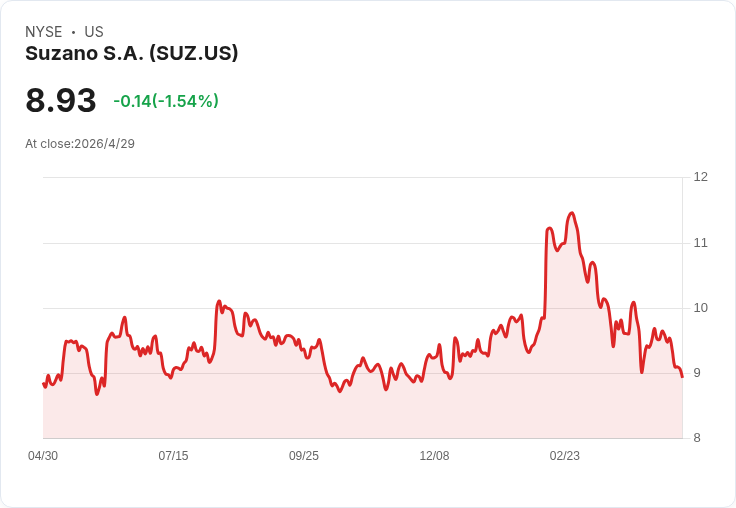The width and height of the screenshot is (736, 508).
Task: Click the NYSE exchange label
Action: [44, 32]
